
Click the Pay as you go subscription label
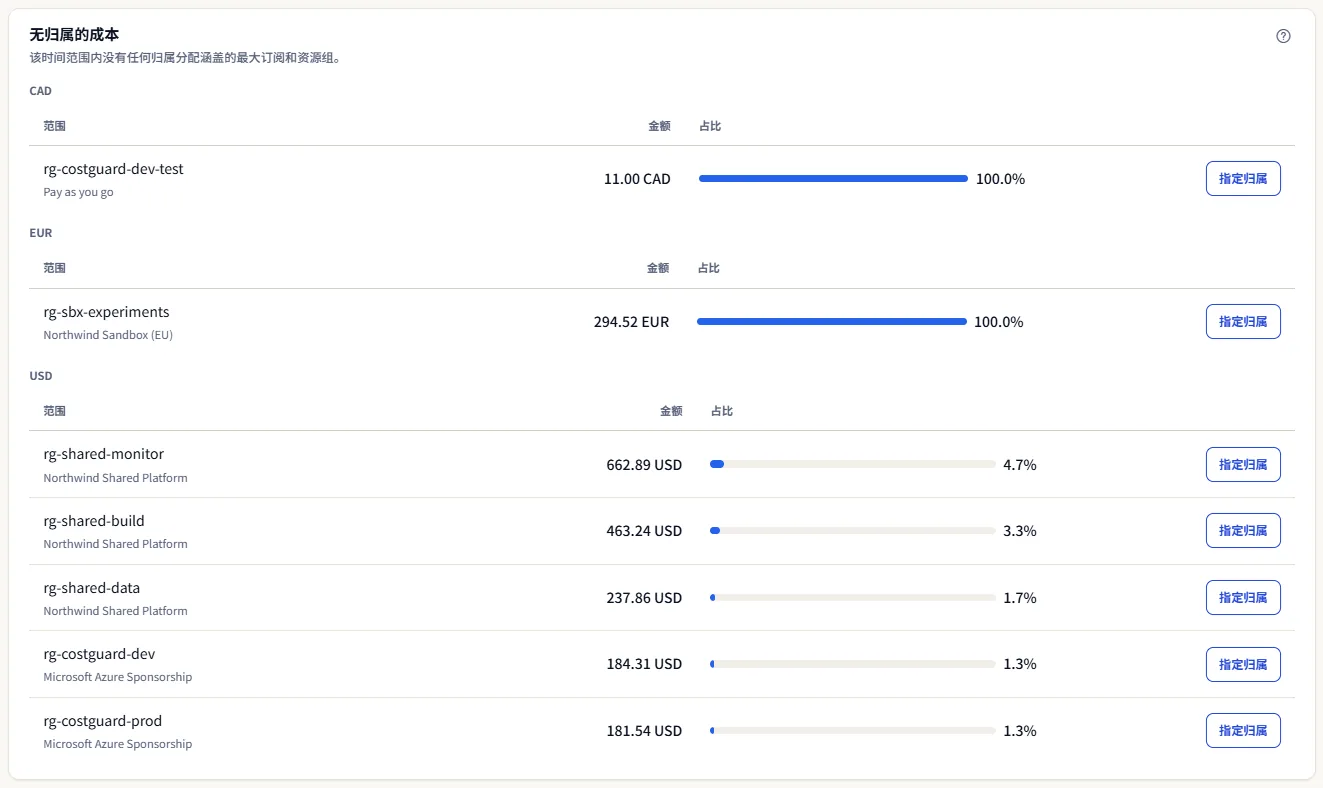(x=78, y=192)
